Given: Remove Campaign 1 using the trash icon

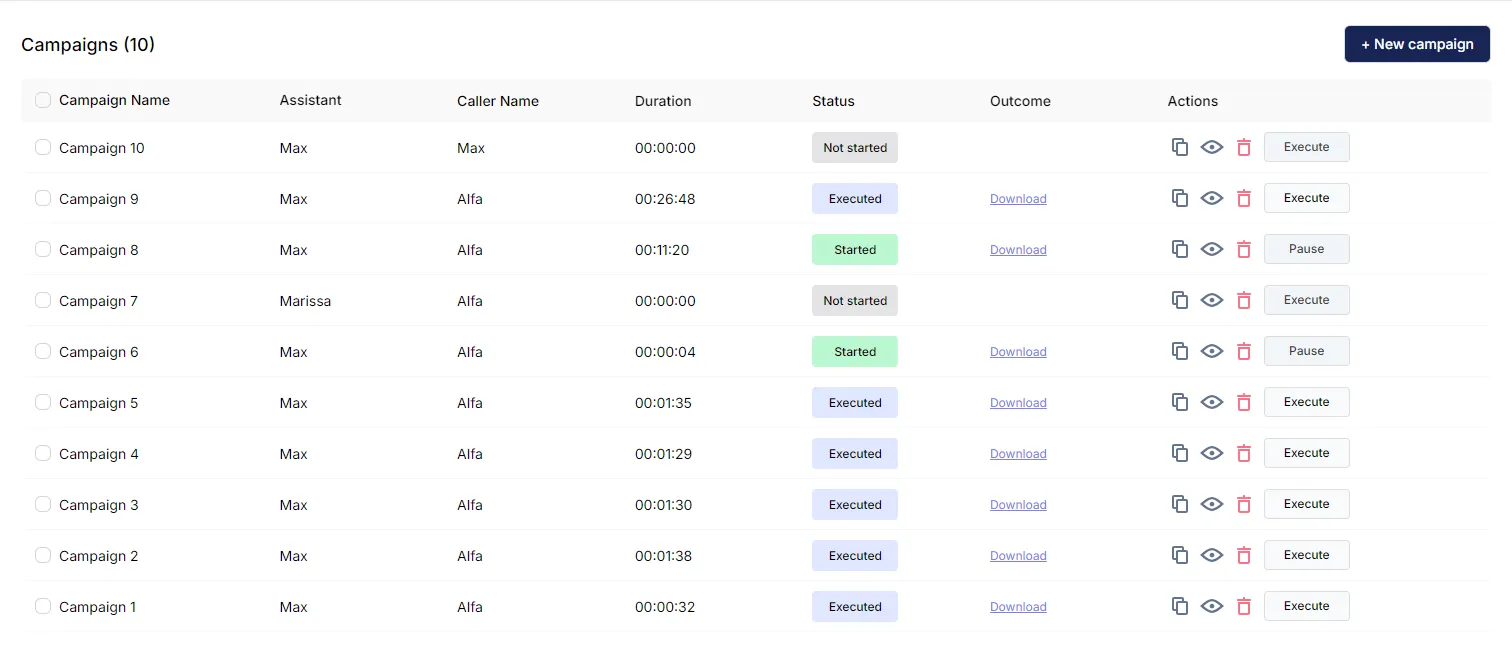Looking at the screenshot, I should 1243,606.
